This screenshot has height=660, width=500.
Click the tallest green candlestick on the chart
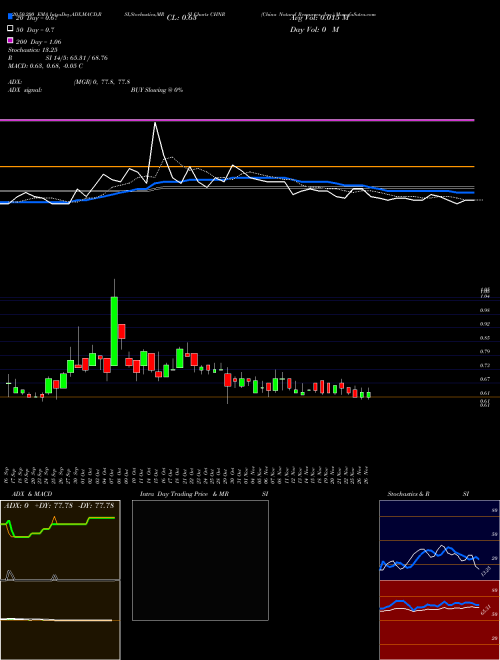pyautogui.click(x=114, y=331)
